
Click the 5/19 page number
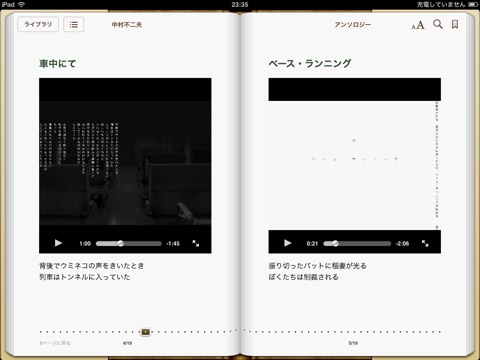353,343
